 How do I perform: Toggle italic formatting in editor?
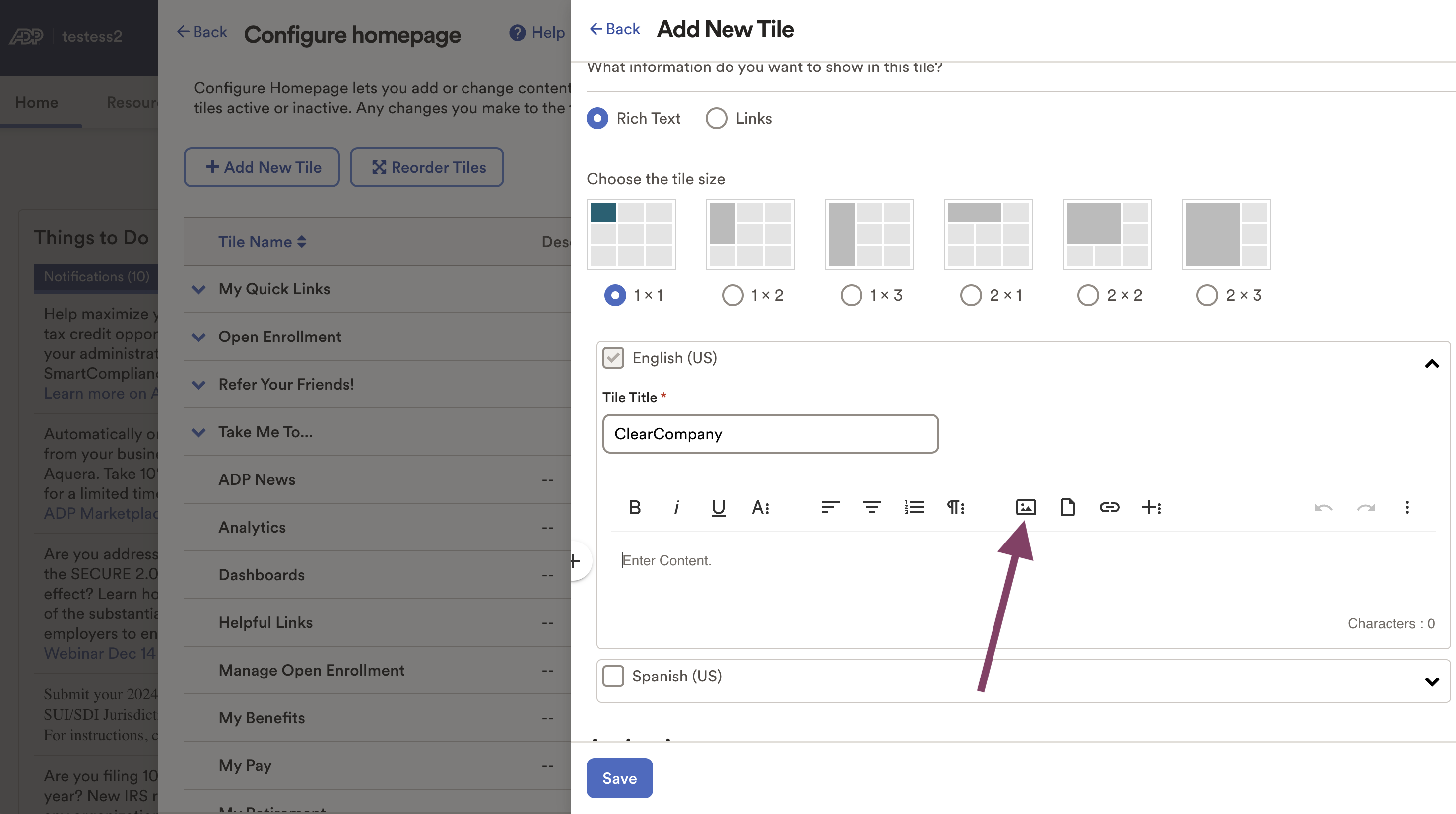(x=676, y=507)
